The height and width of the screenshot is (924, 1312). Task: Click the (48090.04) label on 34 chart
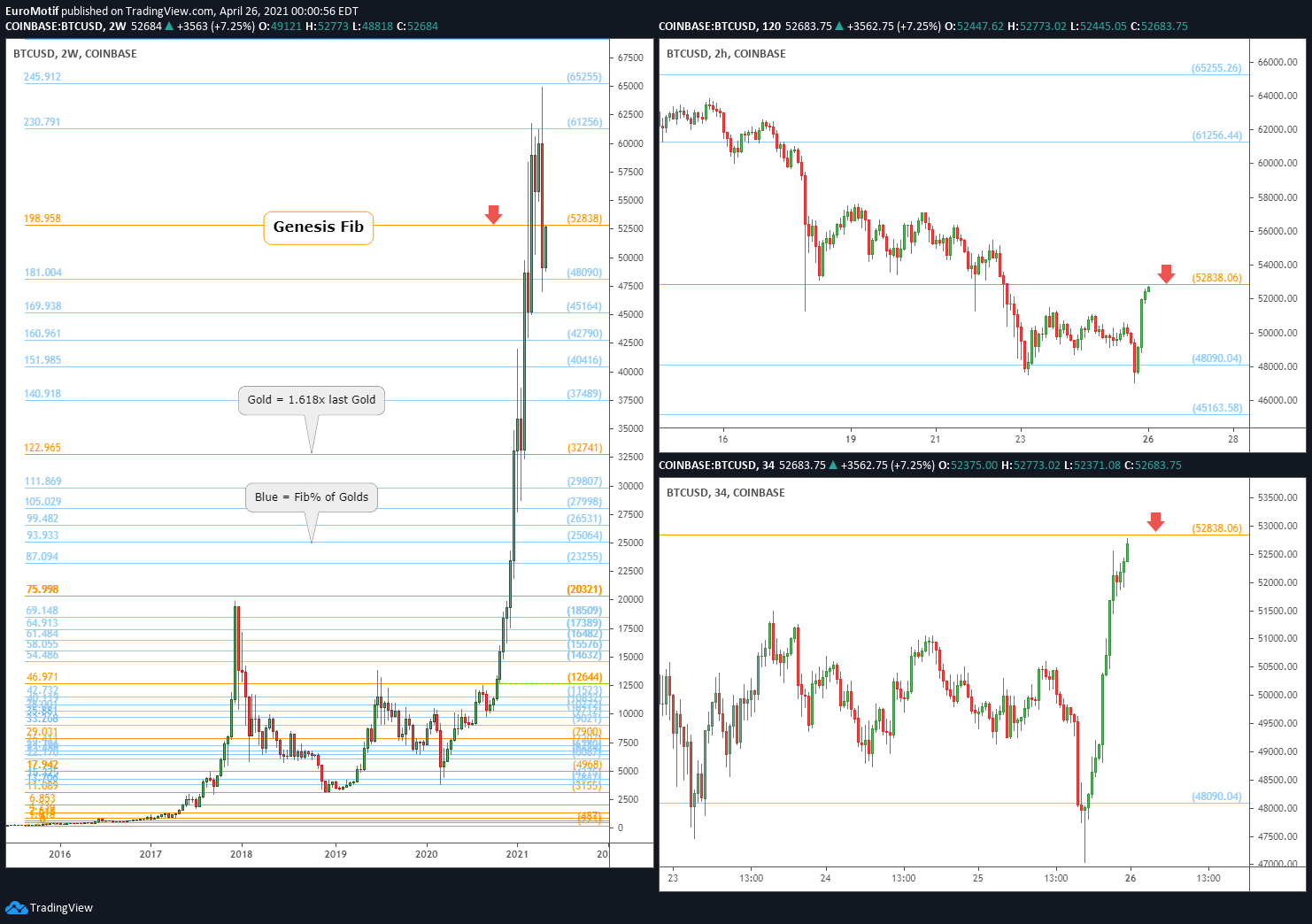coord(1216,797)
